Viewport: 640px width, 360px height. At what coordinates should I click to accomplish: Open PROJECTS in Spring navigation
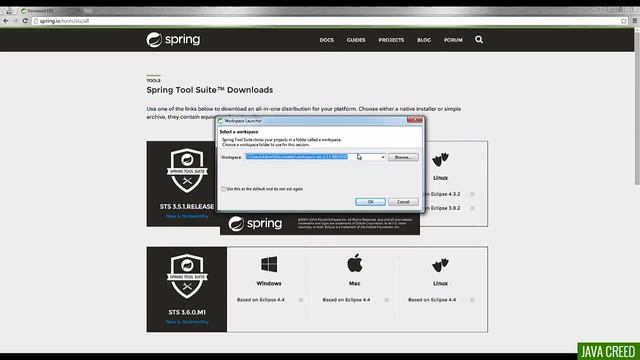pos(391,40)
